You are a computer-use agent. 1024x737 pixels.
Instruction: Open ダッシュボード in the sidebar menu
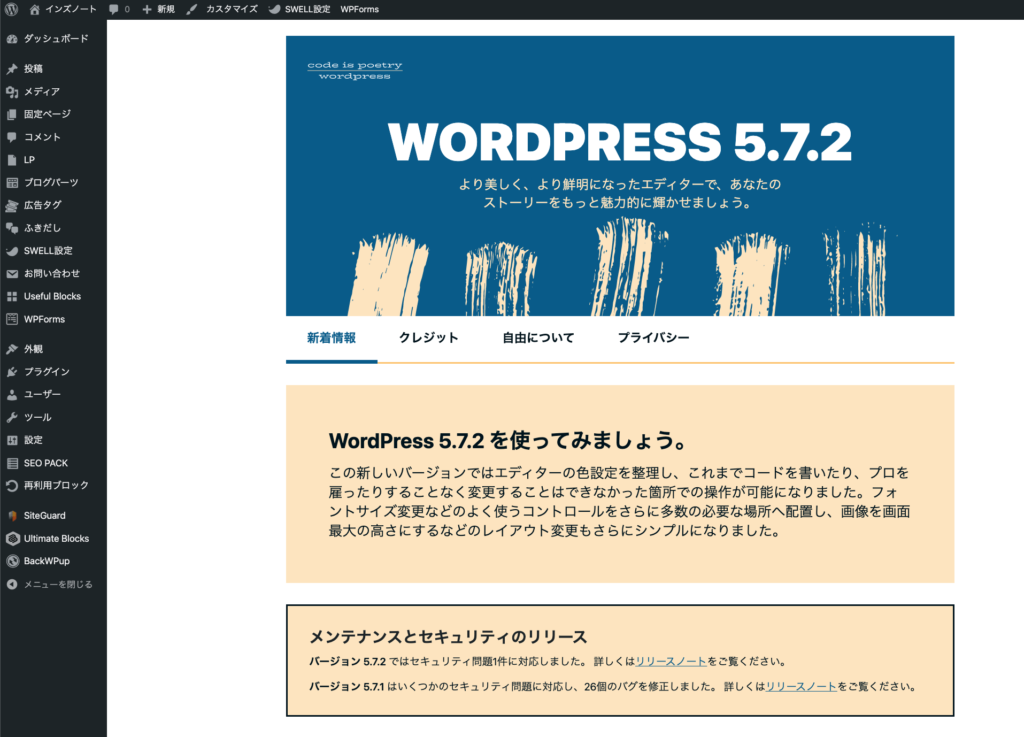[x=54, y=39]
